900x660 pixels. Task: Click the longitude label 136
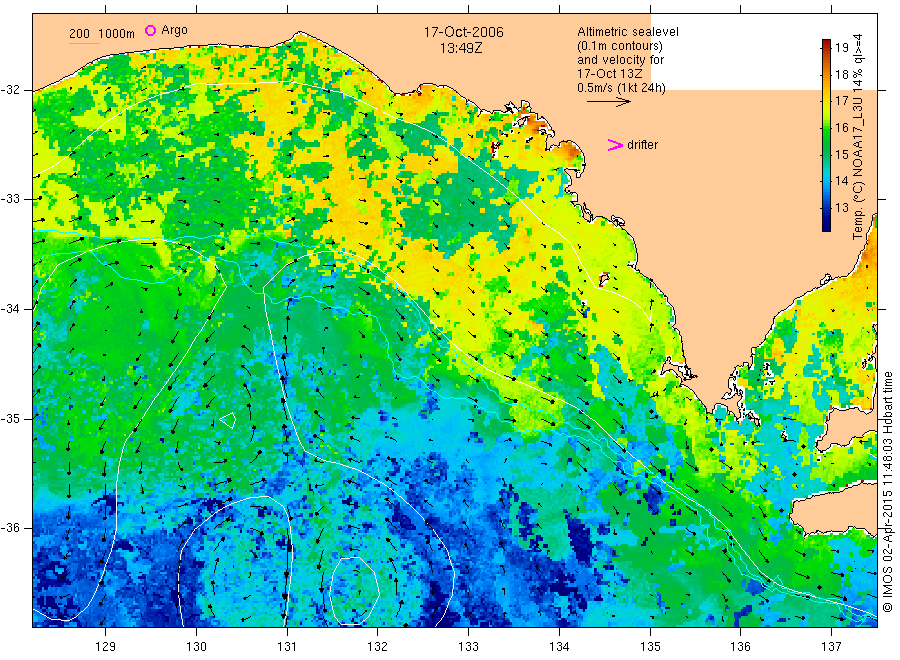click(740, 647)
